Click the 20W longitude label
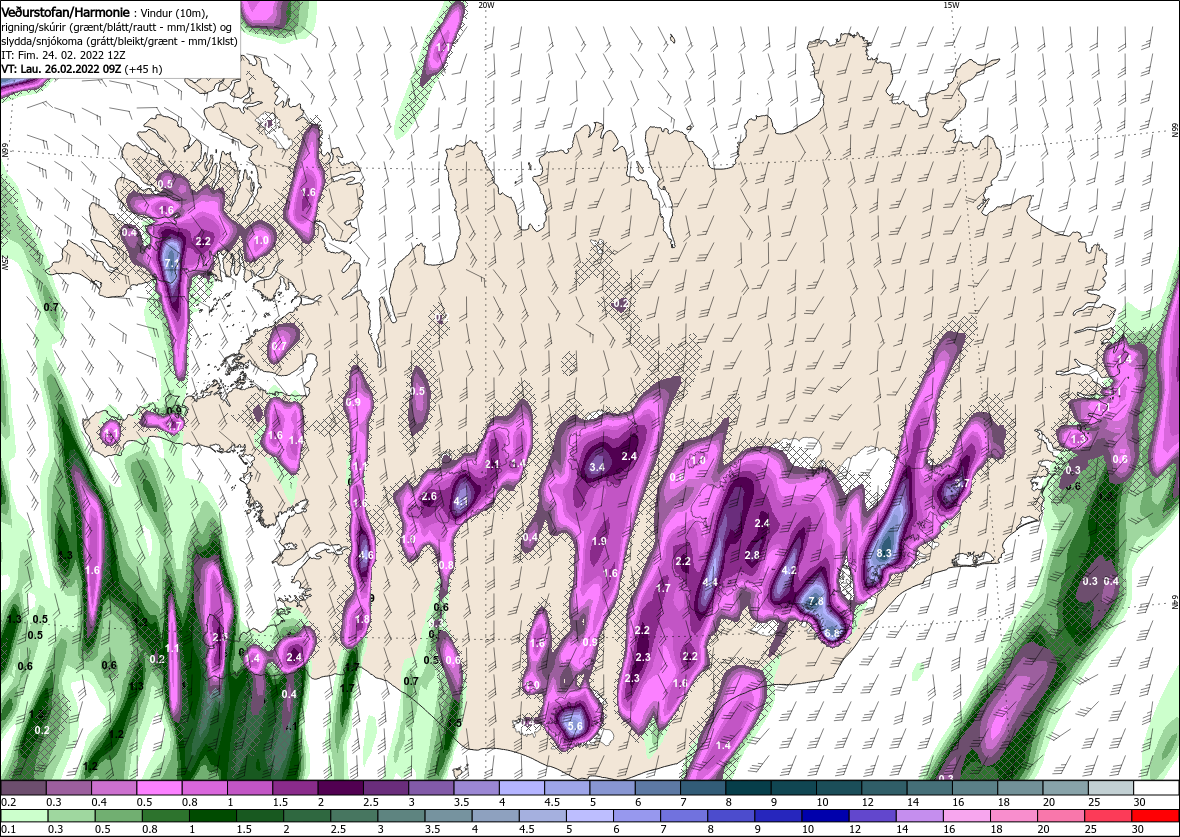 [x=486, y=5]
